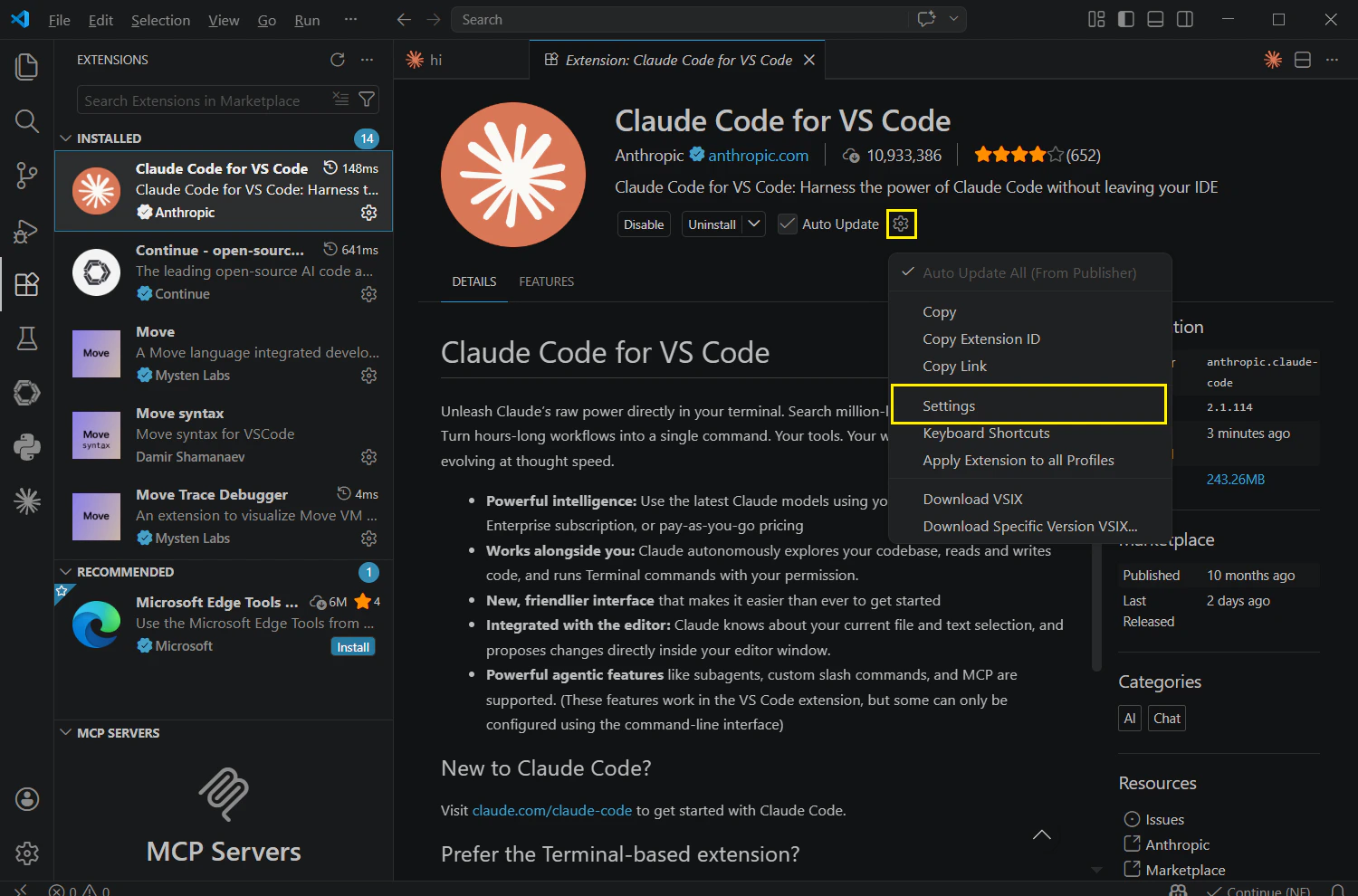Click the Search Extensions in Marketplace field
Screen dimensions: 1358x896
(x=199, y=100)
